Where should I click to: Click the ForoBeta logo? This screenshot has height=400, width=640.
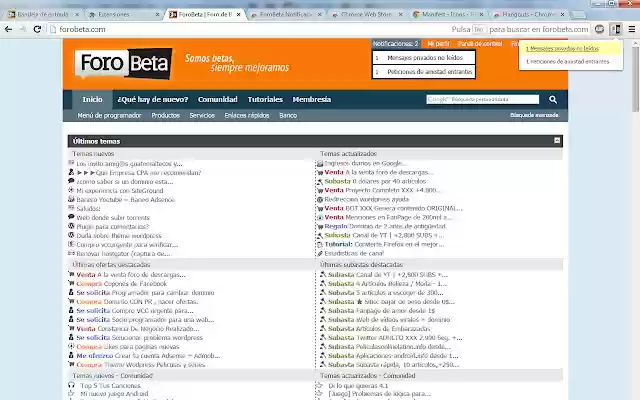pyautogui.click(x=123, y=64)
